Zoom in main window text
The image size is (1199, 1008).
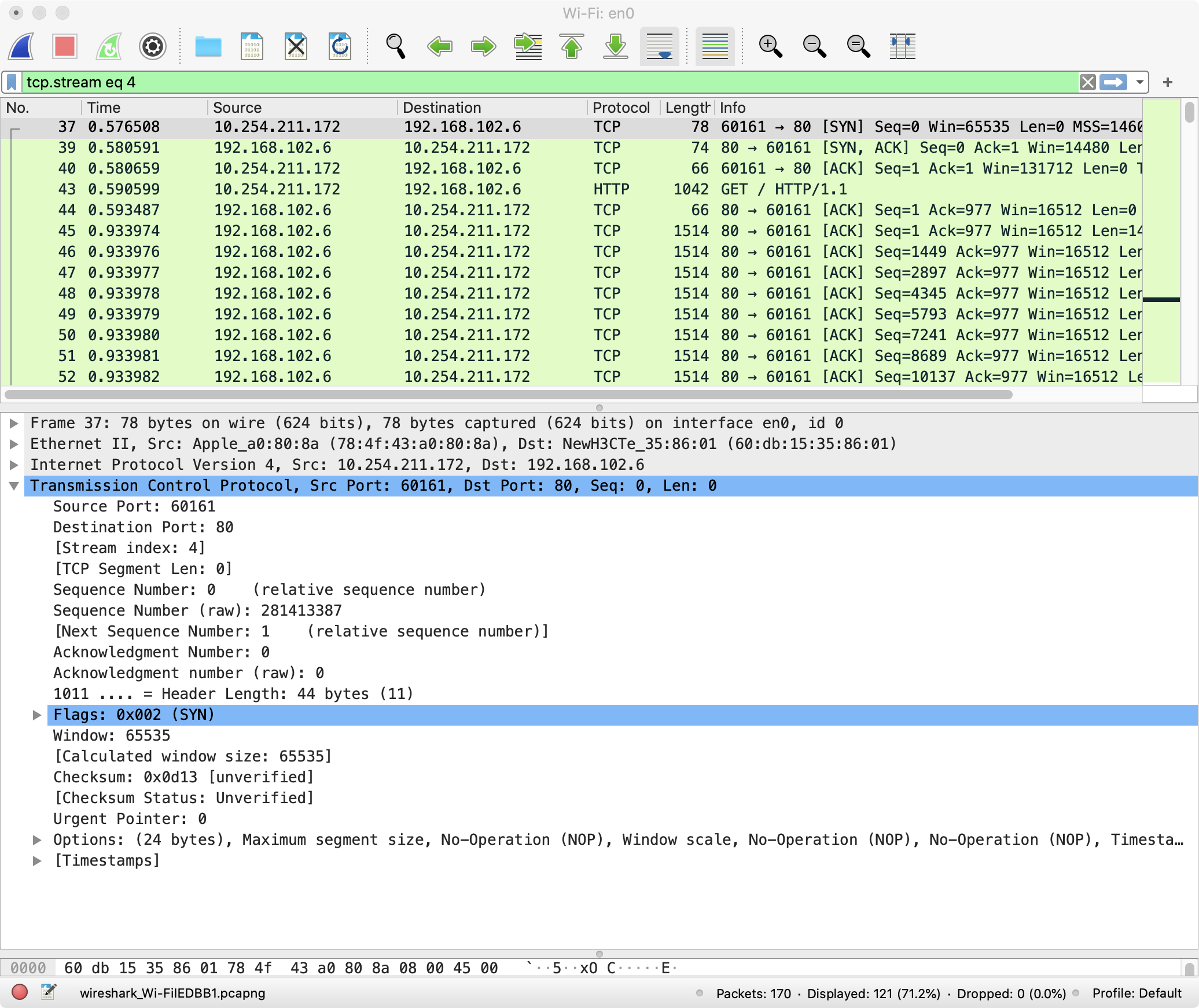point(770,46)
